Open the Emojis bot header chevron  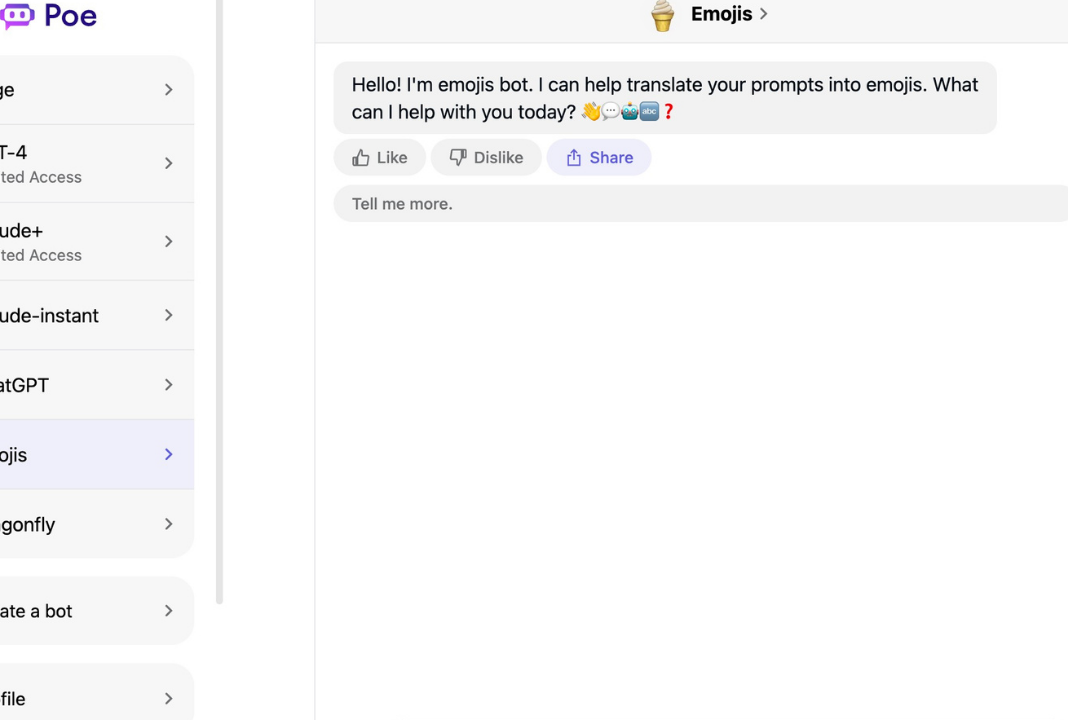tap(764, 14)
